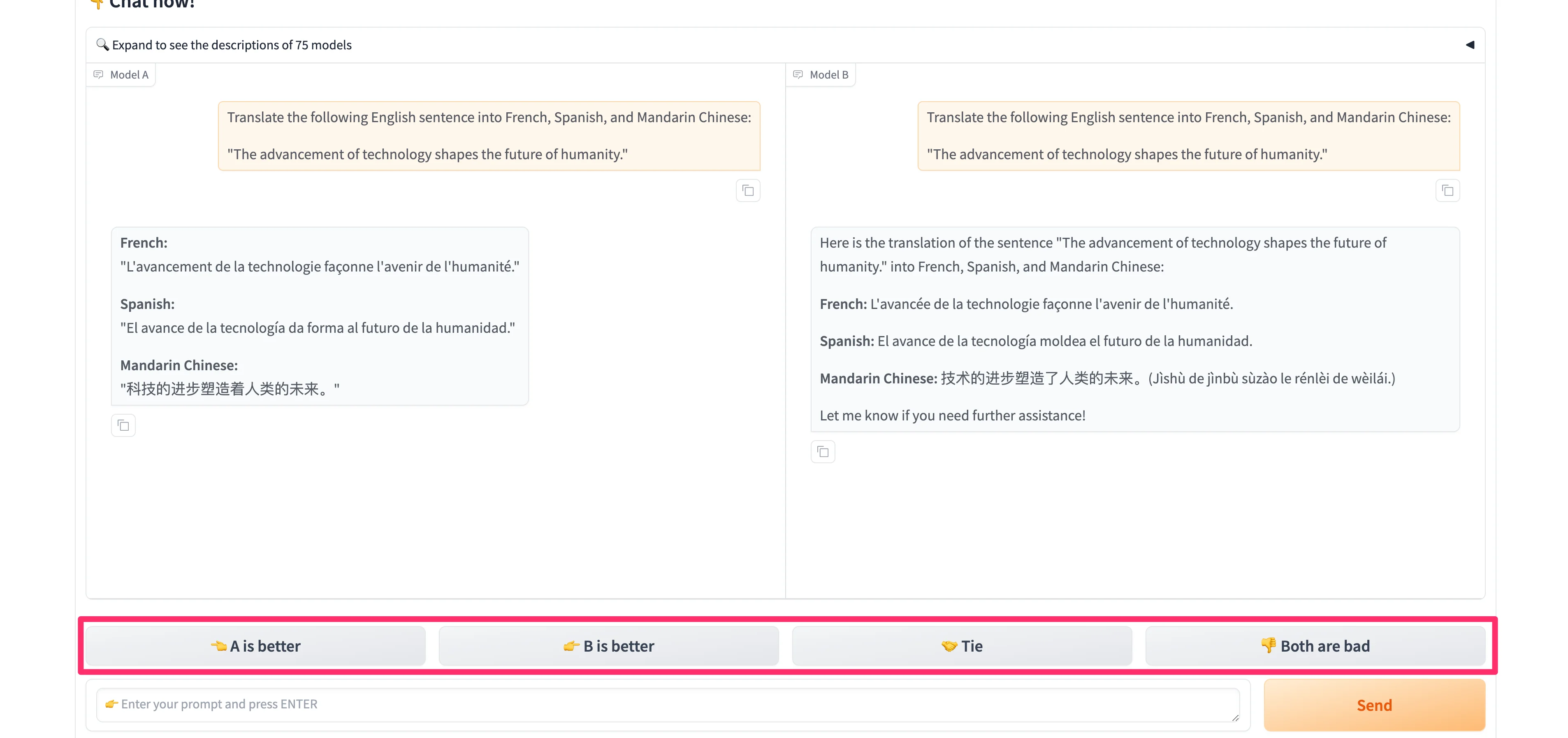Copy Model B's user prompt message
Viewport: 1568px width, 738px height.
[x=1447, y=191]
